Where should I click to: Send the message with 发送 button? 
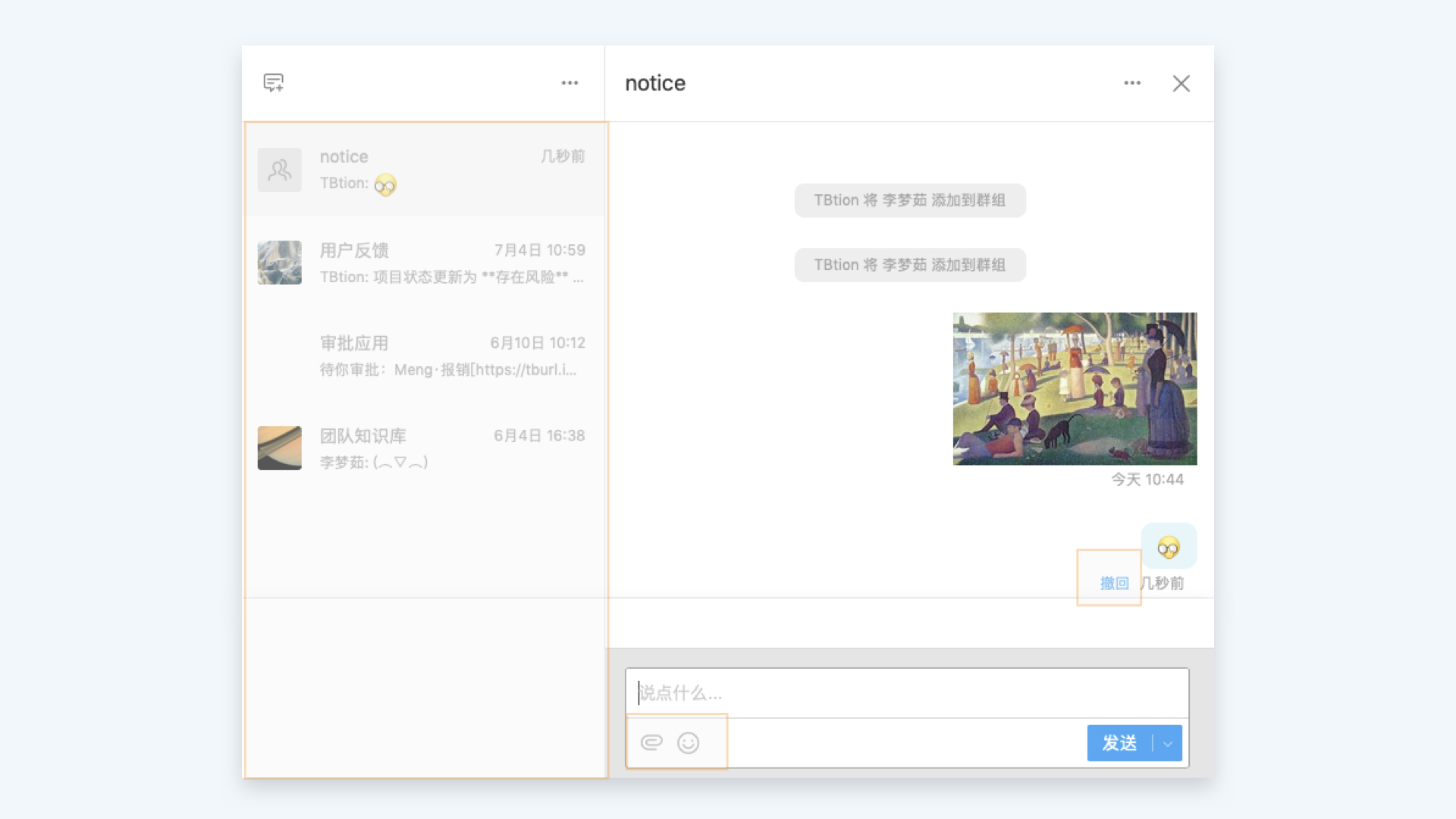(x=1119, y=743)
